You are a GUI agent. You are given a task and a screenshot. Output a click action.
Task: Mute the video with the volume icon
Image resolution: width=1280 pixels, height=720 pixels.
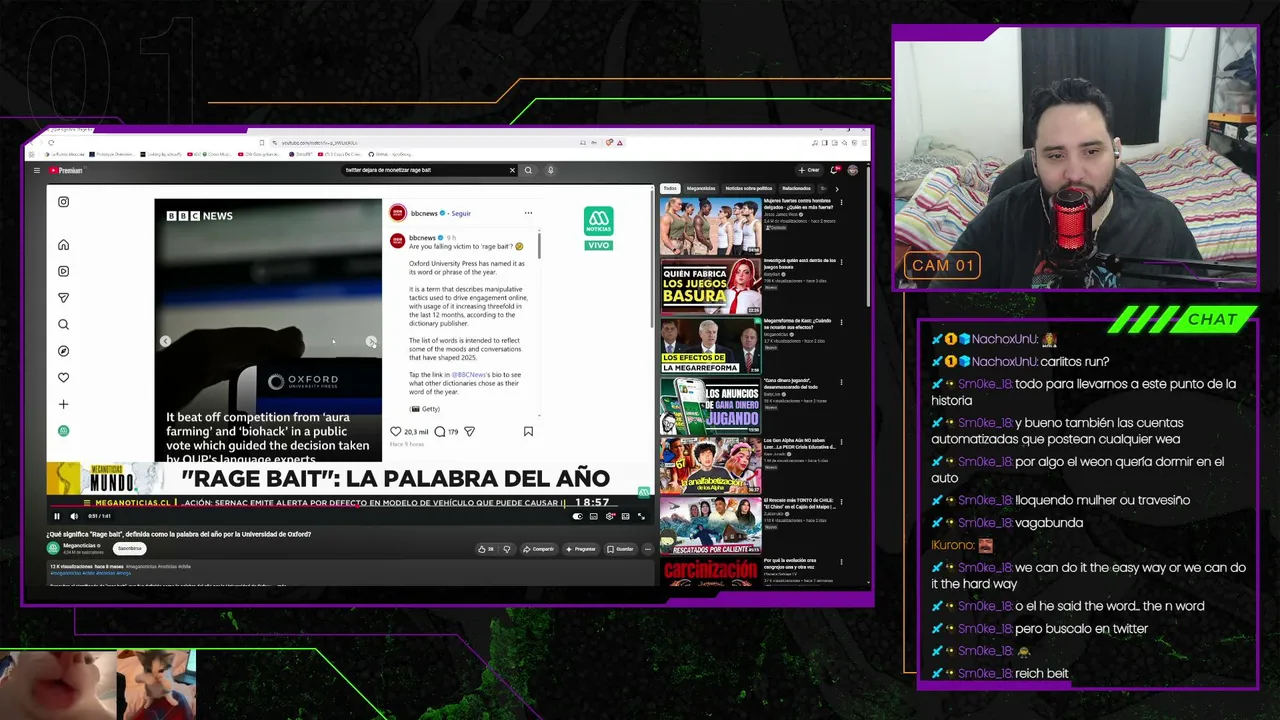pos(73,516)
